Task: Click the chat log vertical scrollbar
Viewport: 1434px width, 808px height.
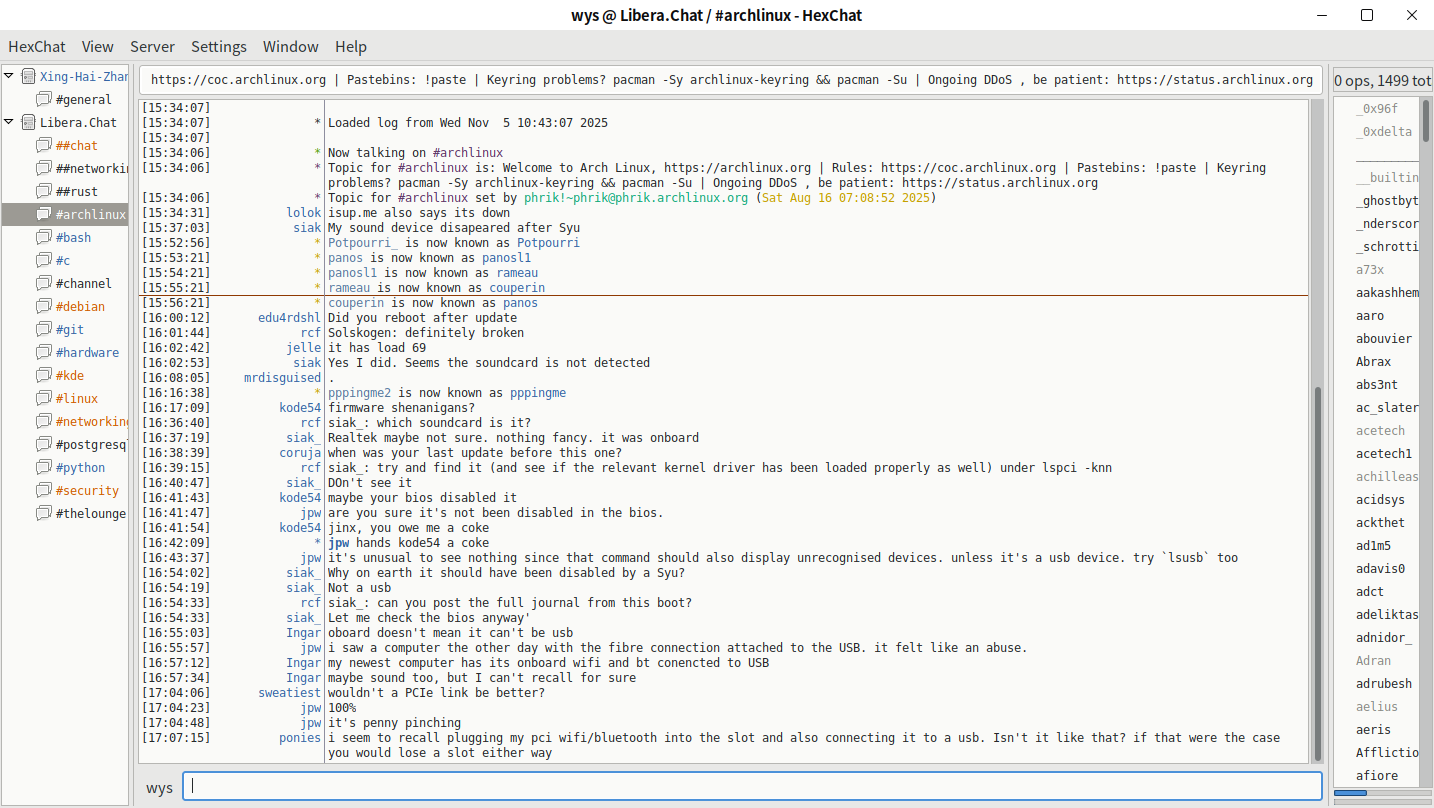Action: click(1317, 570)
